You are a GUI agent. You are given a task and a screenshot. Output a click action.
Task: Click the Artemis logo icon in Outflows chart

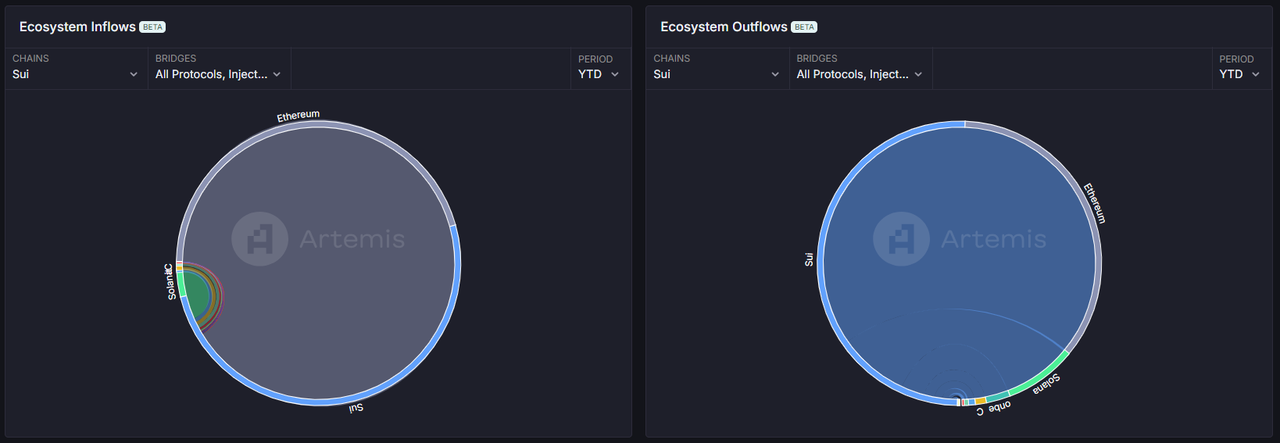902,240
